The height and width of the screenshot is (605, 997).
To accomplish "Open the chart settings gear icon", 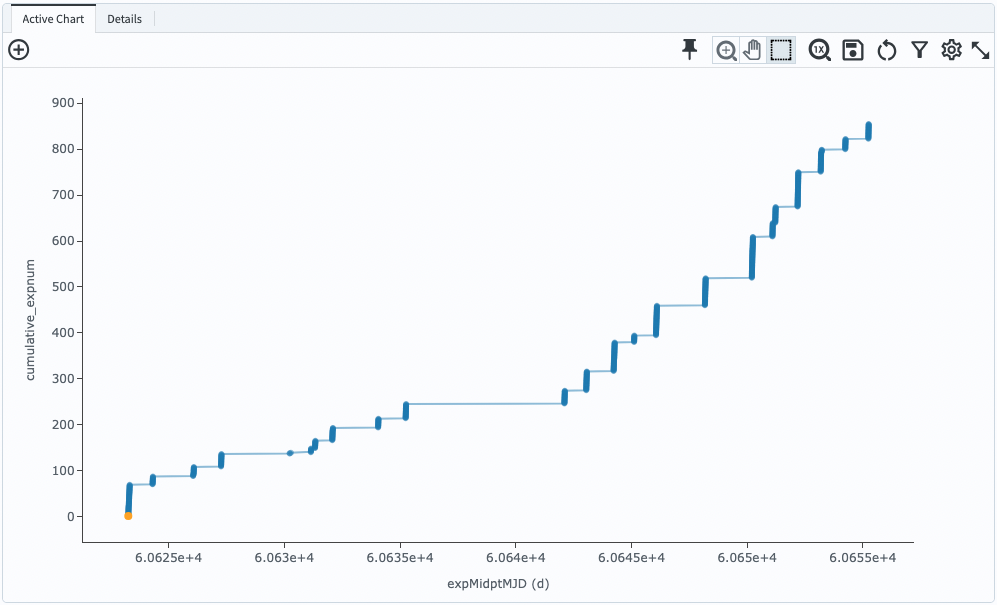I will tap(951, 49).
